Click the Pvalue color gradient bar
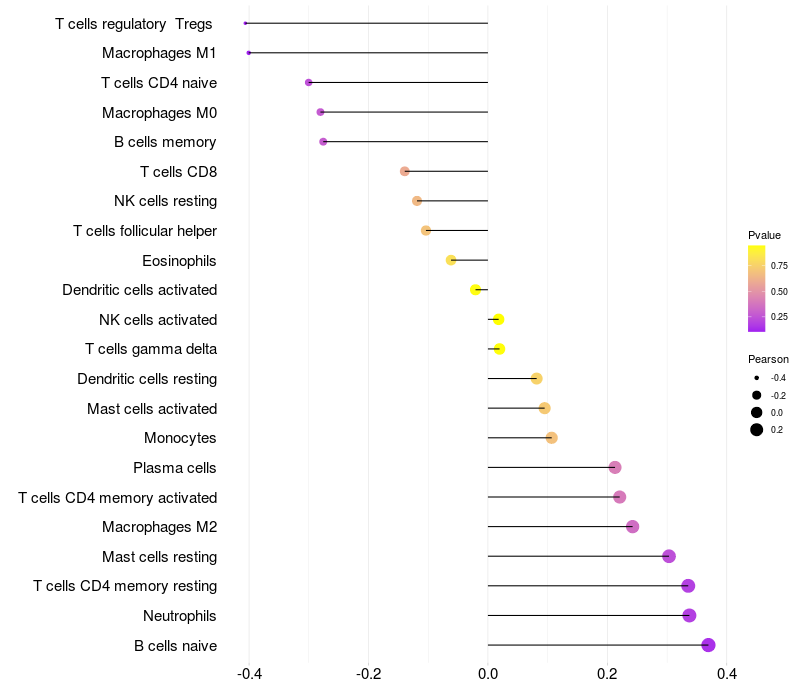This screenshot has height=700, width=800. [757, 289]
